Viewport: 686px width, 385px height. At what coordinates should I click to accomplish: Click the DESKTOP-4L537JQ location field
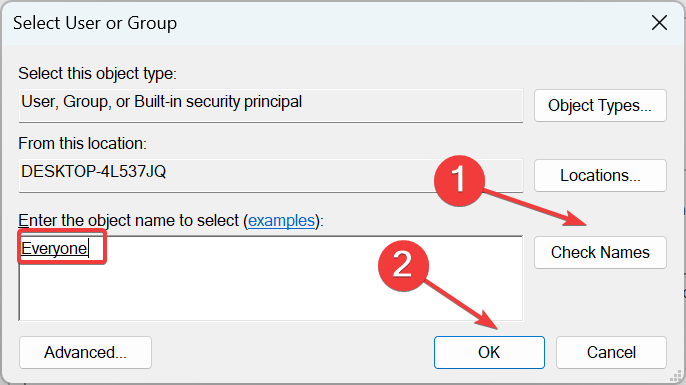pyautogui.click(x=271, y=175)
